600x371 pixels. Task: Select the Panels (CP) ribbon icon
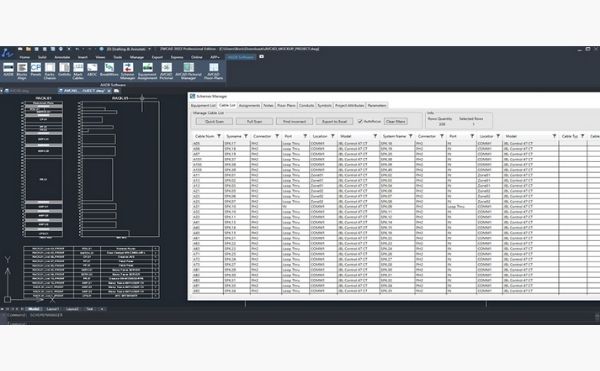tap(36, 70)
